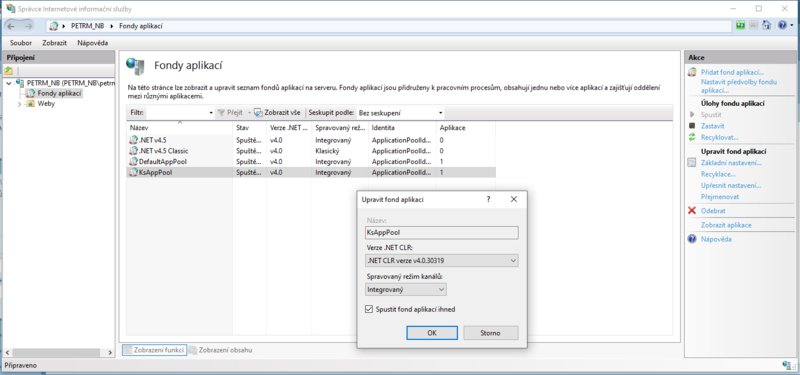Click Storno button in dialog

click(491, 333)
